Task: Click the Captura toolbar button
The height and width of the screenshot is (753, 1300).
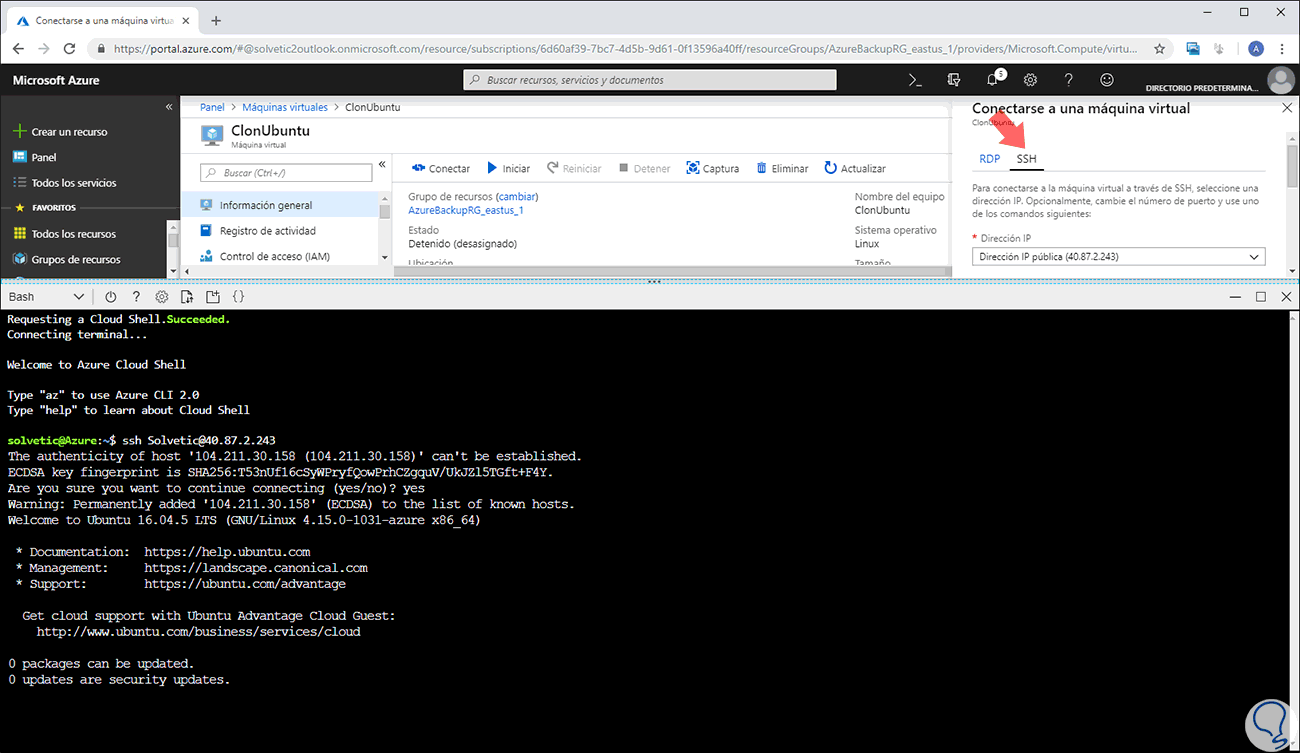Action: [713, 169]
